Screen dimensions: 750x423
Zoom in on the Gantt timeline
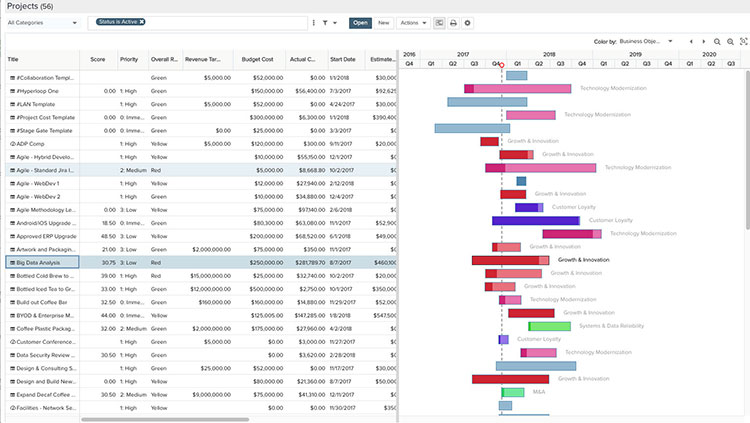[717, 41]
